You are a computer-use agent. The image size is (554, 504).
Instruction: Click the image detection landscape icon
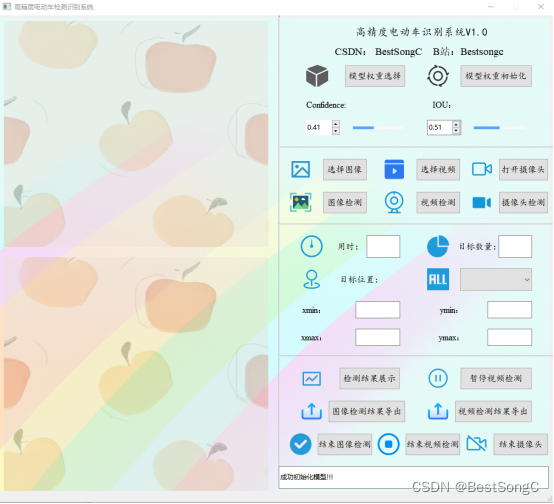pos(301,202)
